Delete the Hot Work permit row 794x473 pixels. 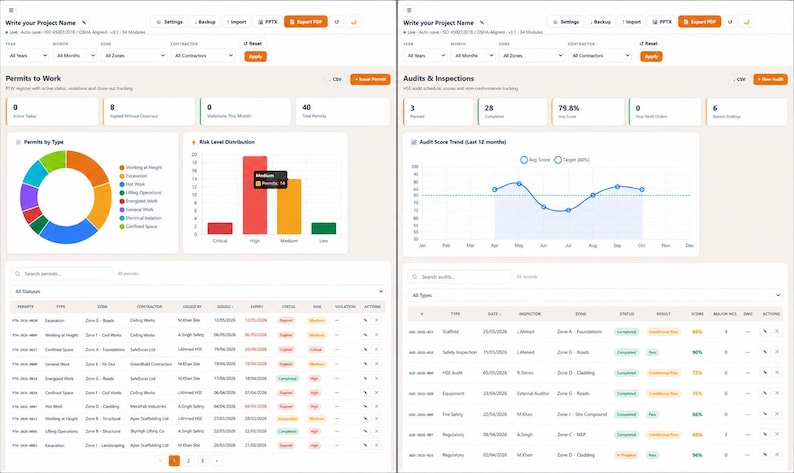point(377,406)
